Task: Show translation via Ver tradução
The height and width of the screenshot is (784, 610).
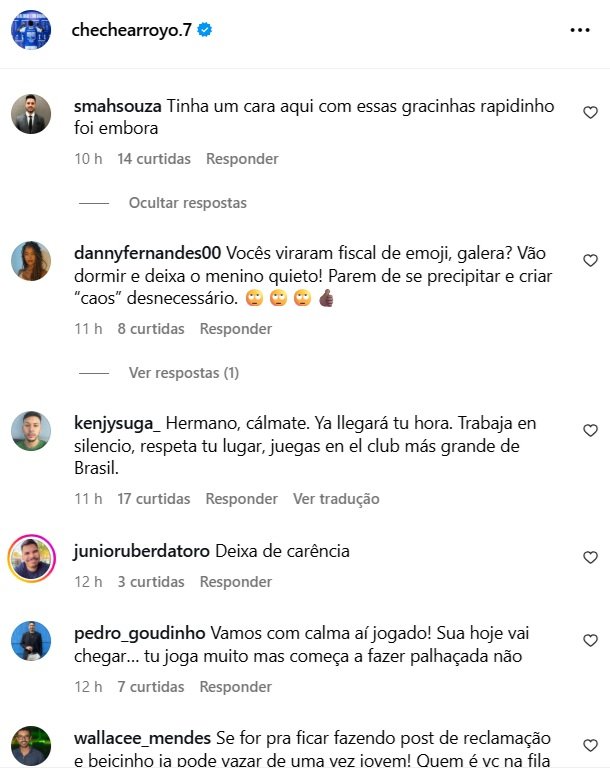Action: (x=336, y=499)
